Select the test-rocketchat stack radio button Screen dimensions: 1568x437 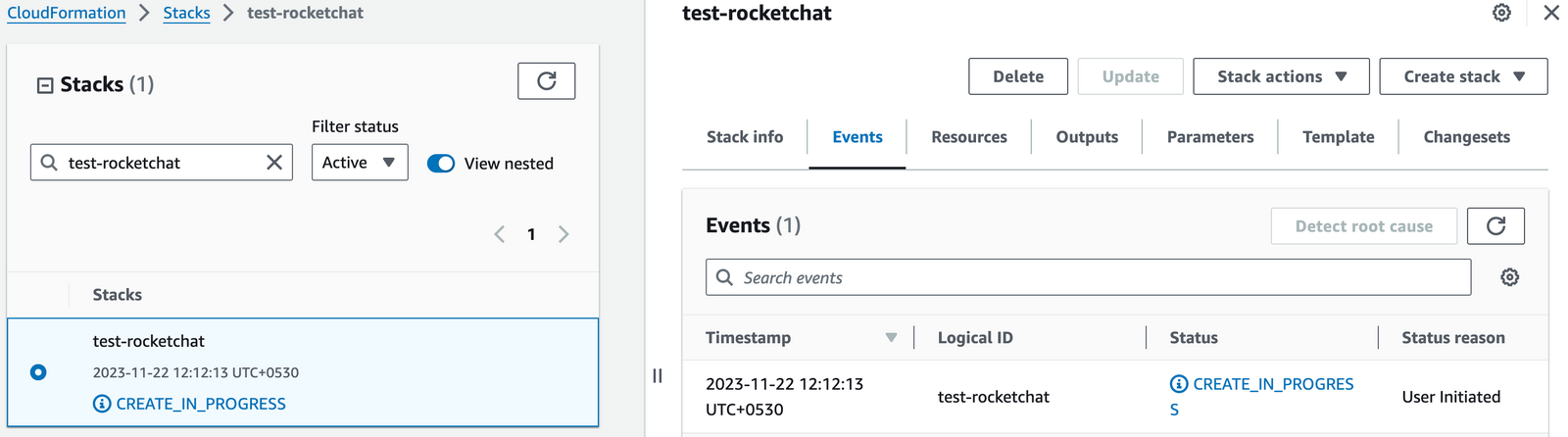tap(38, 372)
